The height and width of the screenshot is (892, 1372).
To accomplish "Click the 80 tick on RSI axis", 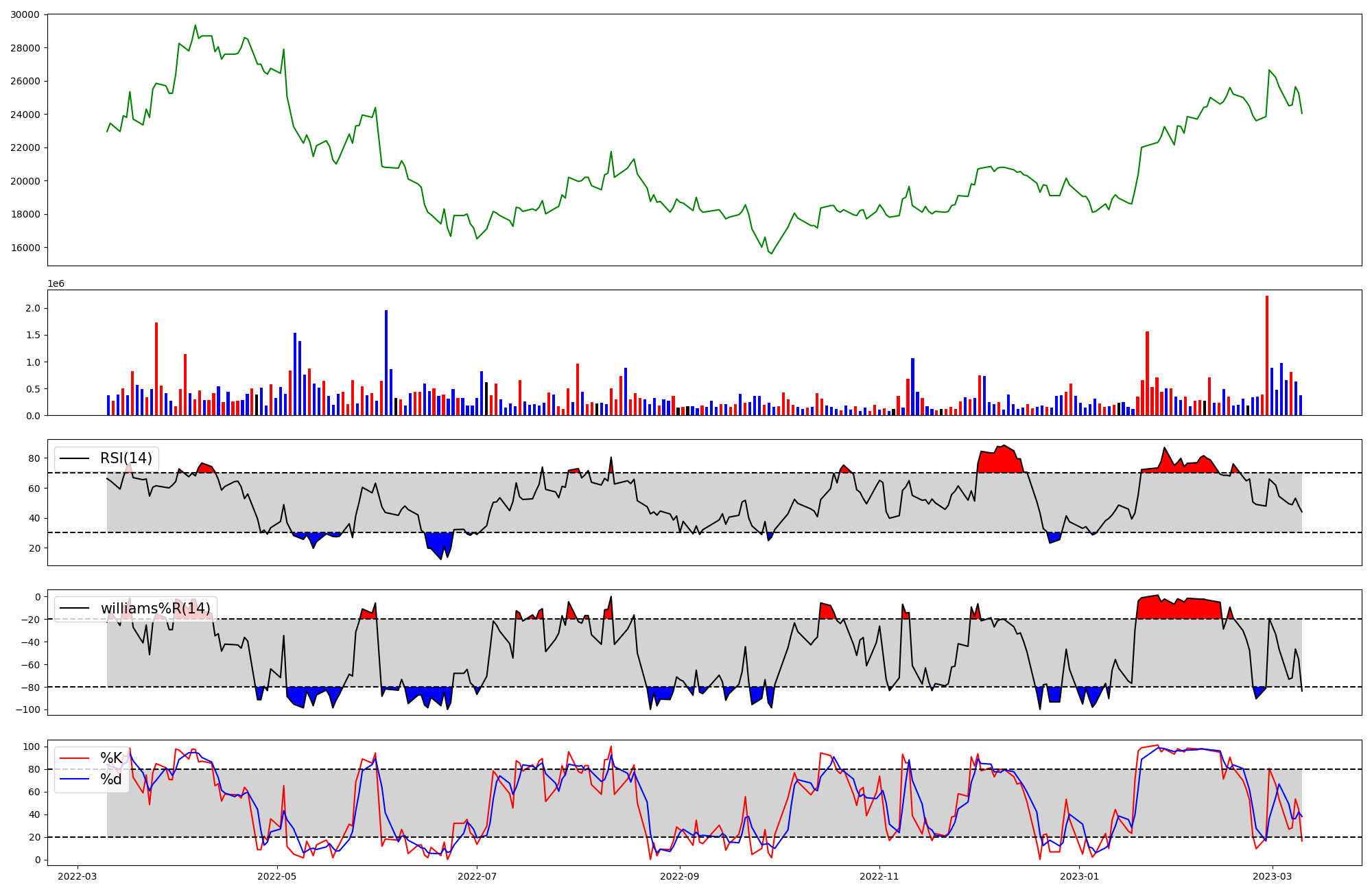I will coord(35,458).
